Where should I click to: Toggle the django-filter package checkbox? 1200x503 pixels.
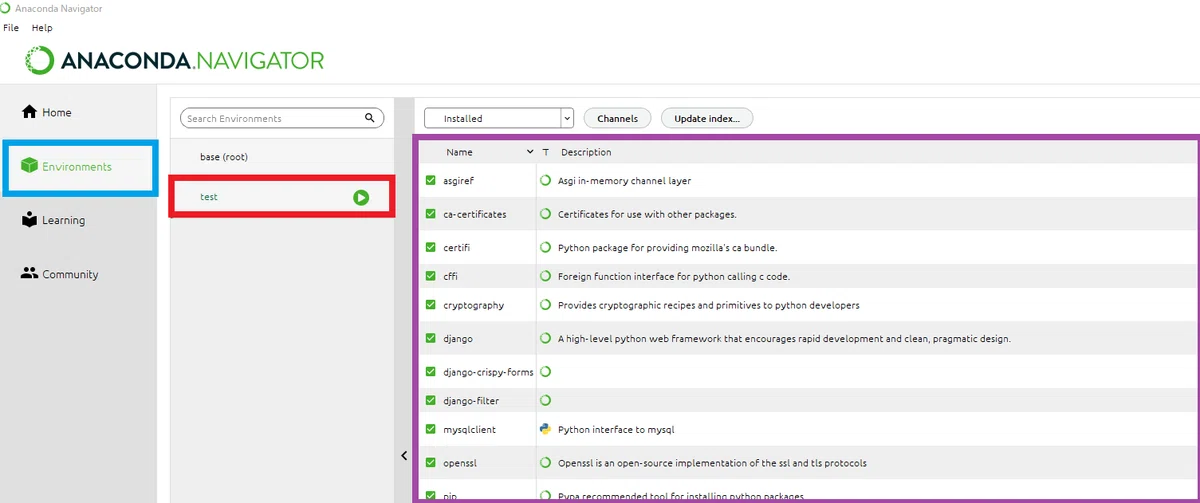(431, 401)
